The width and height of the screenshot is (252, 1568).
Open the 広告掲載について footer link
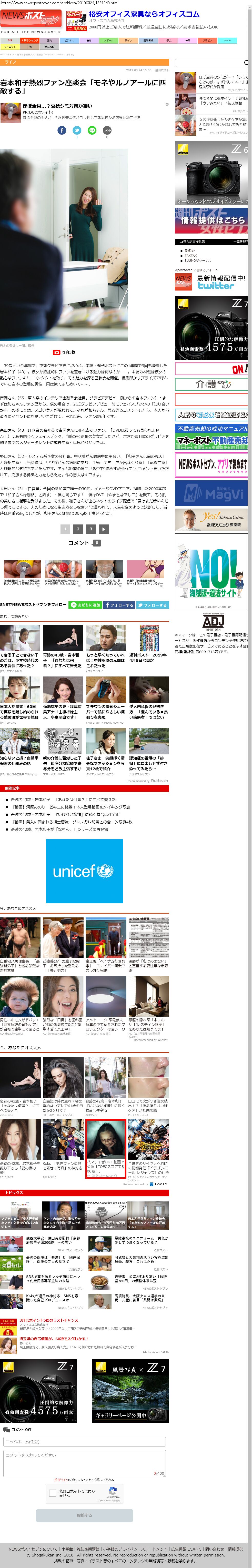(x=186, y=1549)
